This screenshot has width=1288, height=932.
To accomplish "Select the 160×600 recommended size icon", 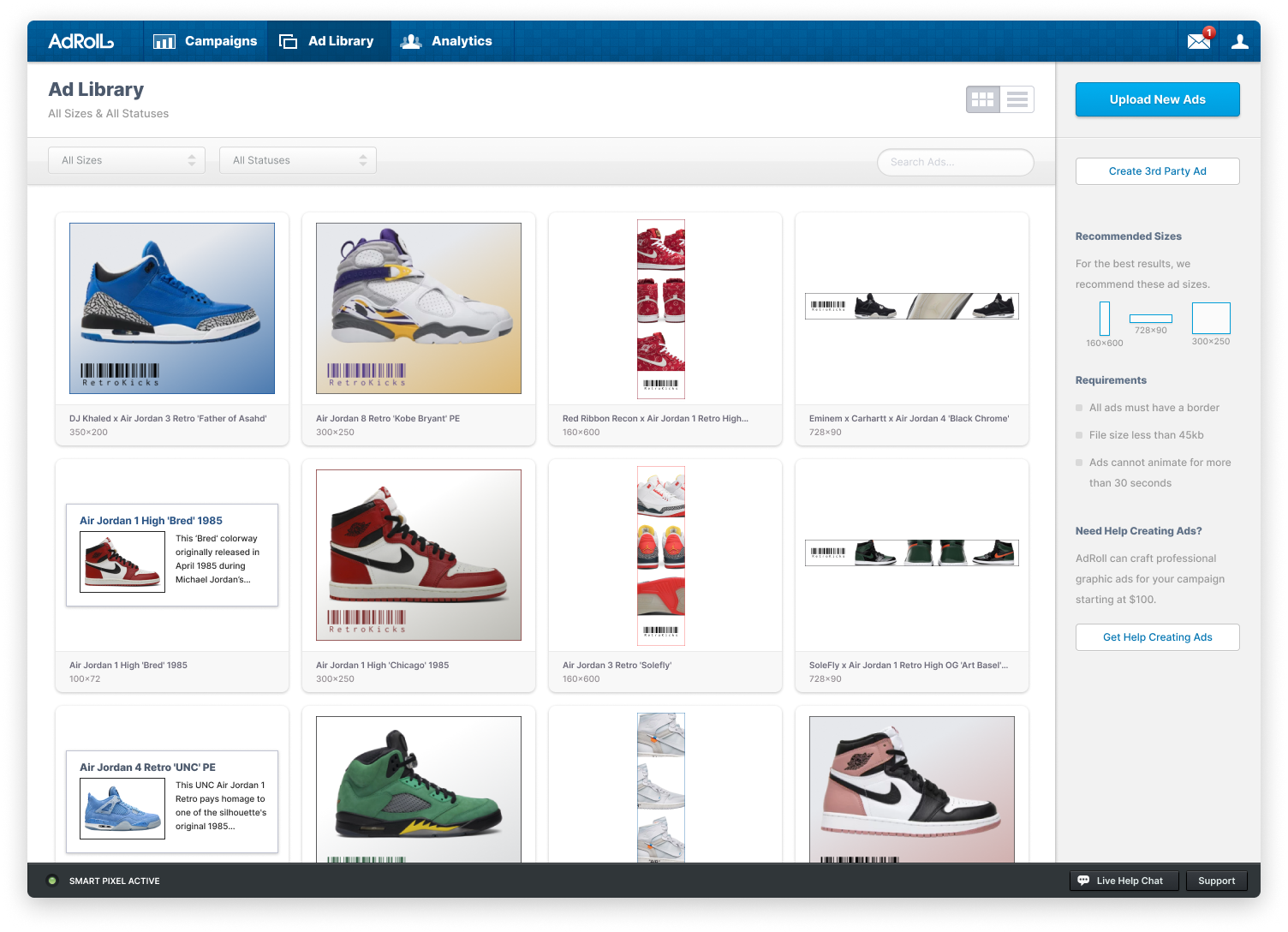I will point(1105,318).
